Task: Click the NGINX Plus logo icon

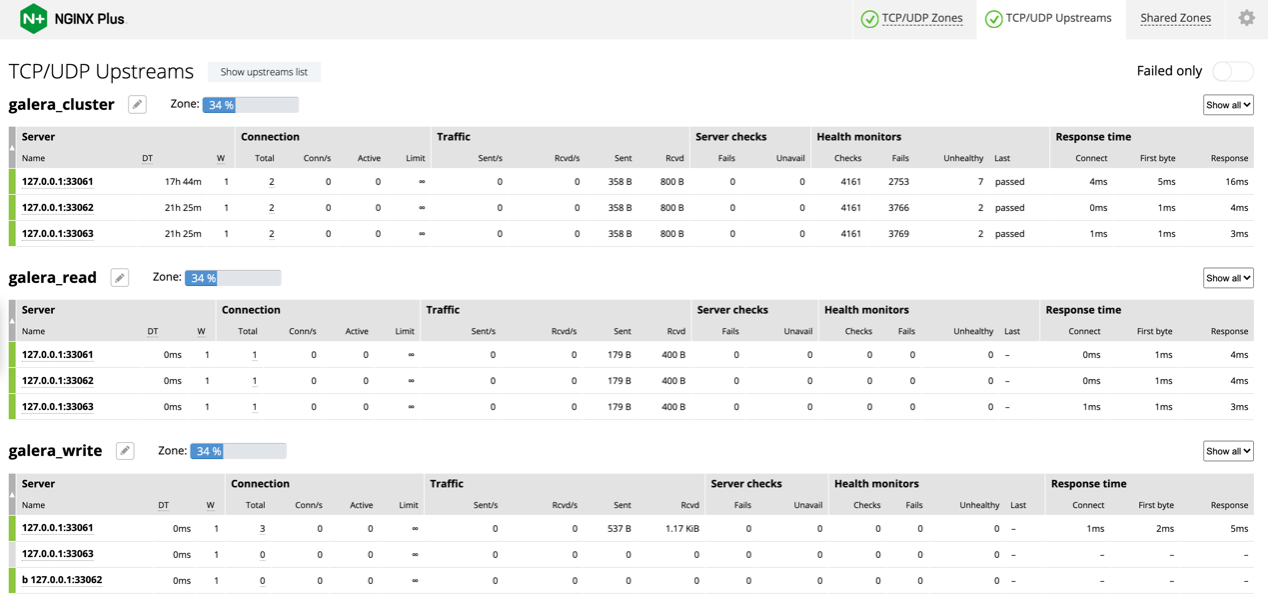Action: tap(34, 18)
